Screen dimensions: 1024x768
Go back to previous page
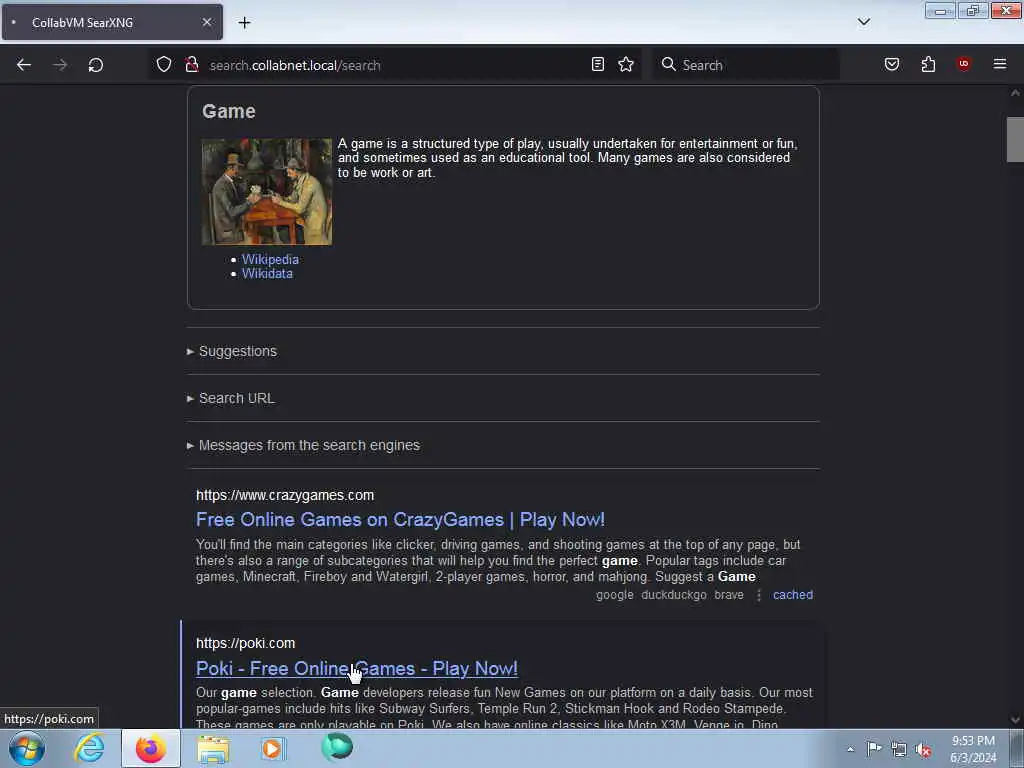[24, 65]
